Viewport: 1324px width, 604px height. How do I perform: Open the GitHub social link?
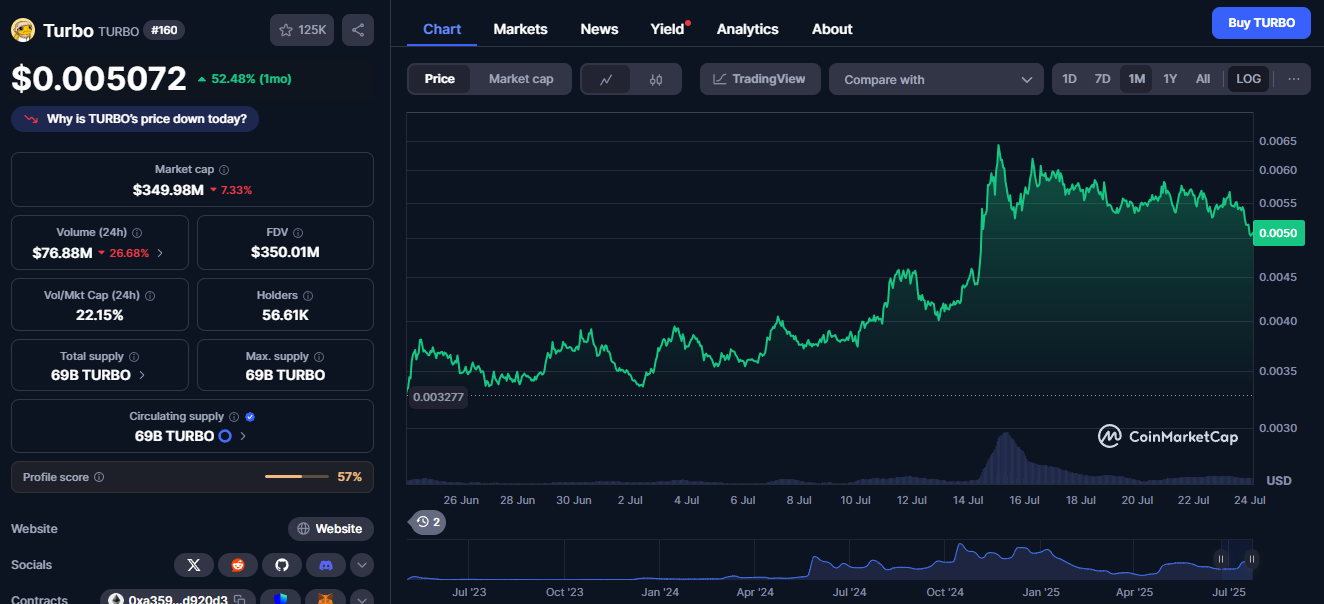282,565
